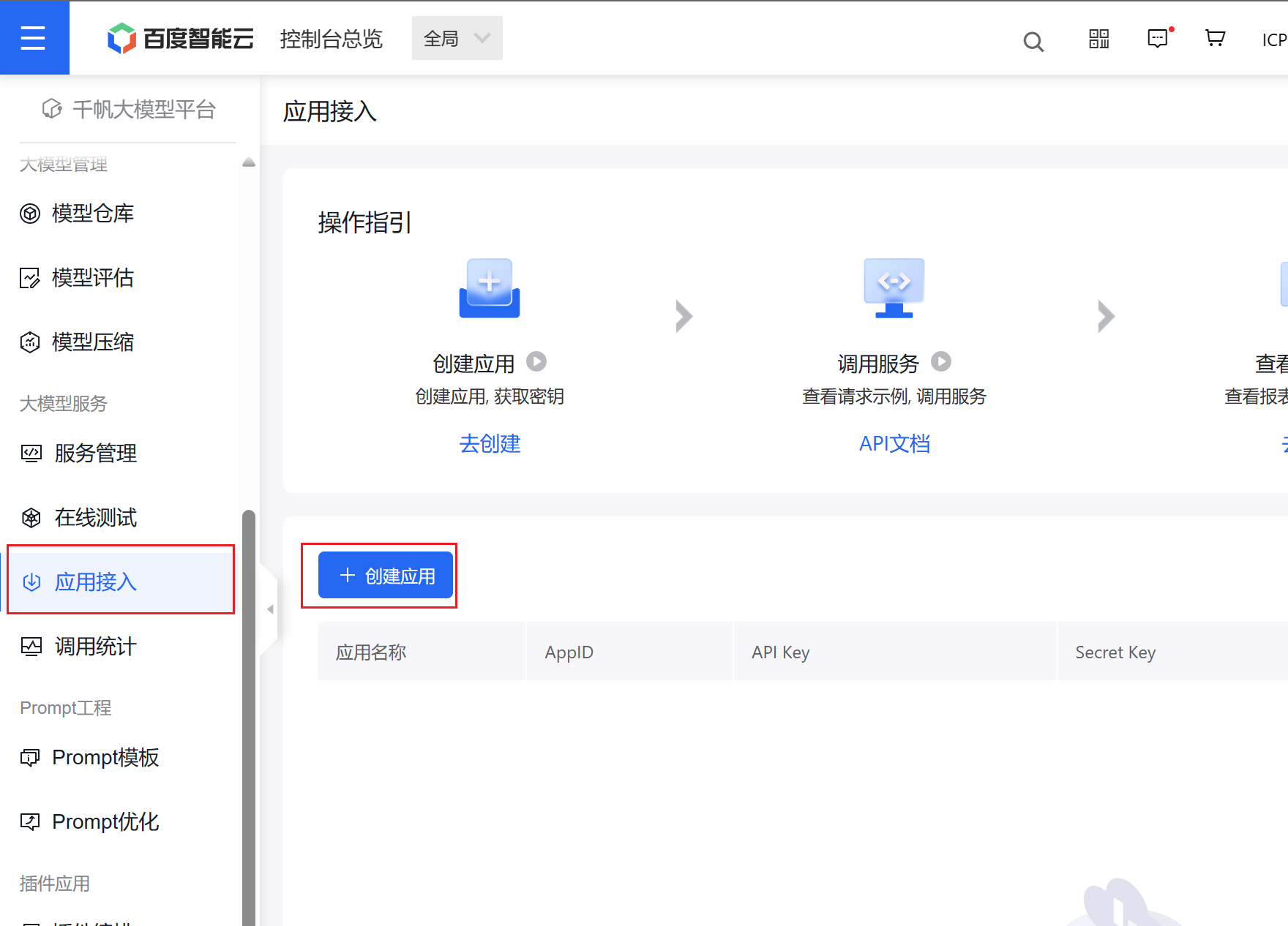Play the 创建应用 tutorial video icon
The height and width of the screenshot is (926, 1288).
pyautogui.click(x=536, y=361)
